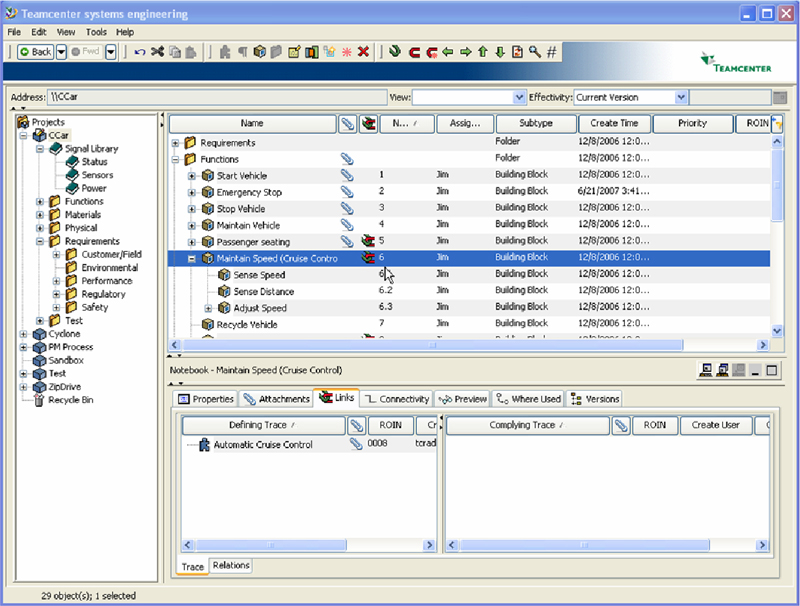Screen dimensions: 800x606
Task: Switch to the Attachments tab
Action: tap(277, 399)
